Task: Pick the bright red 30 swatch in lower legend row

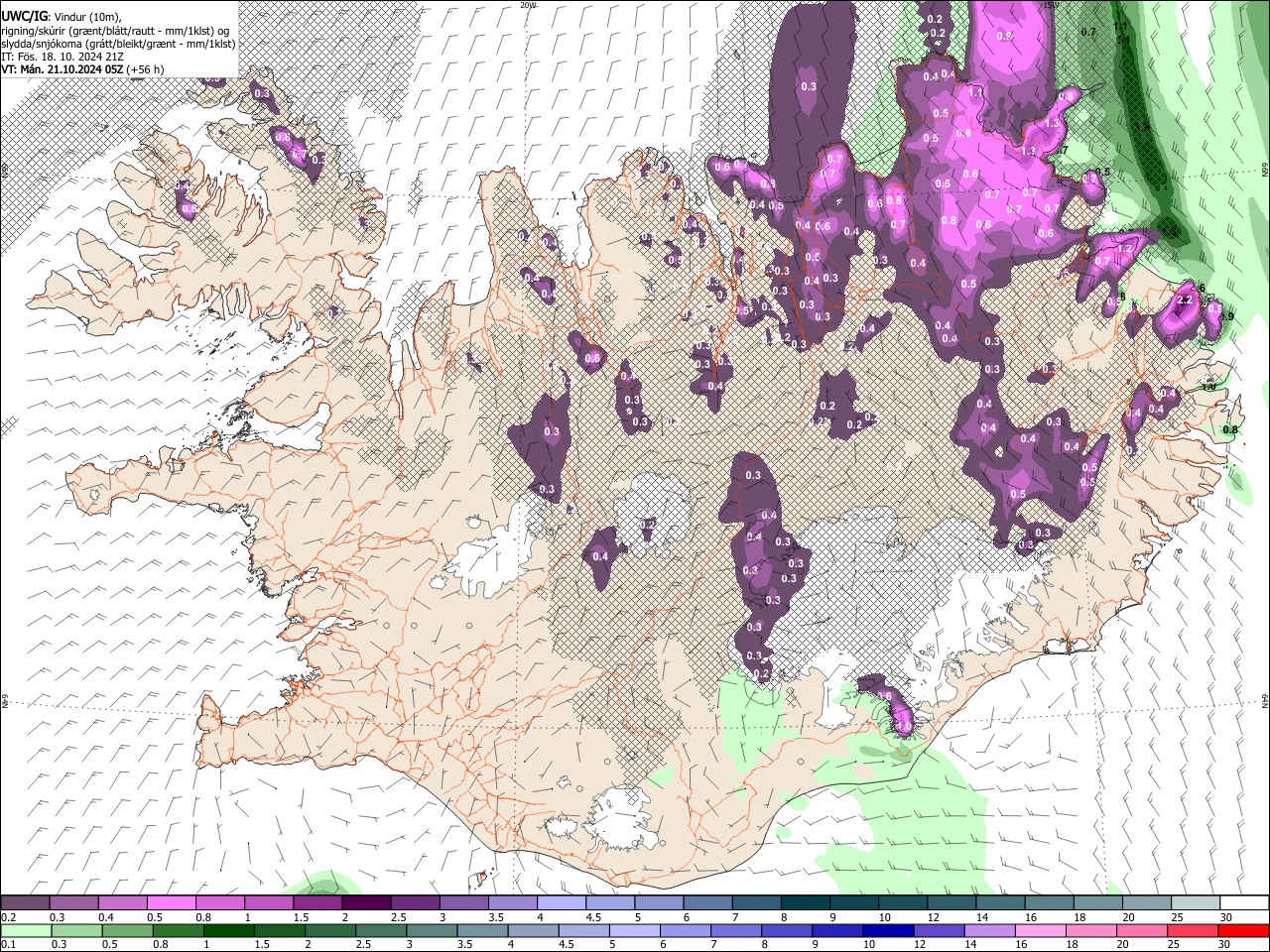Action: [1243, 930]
